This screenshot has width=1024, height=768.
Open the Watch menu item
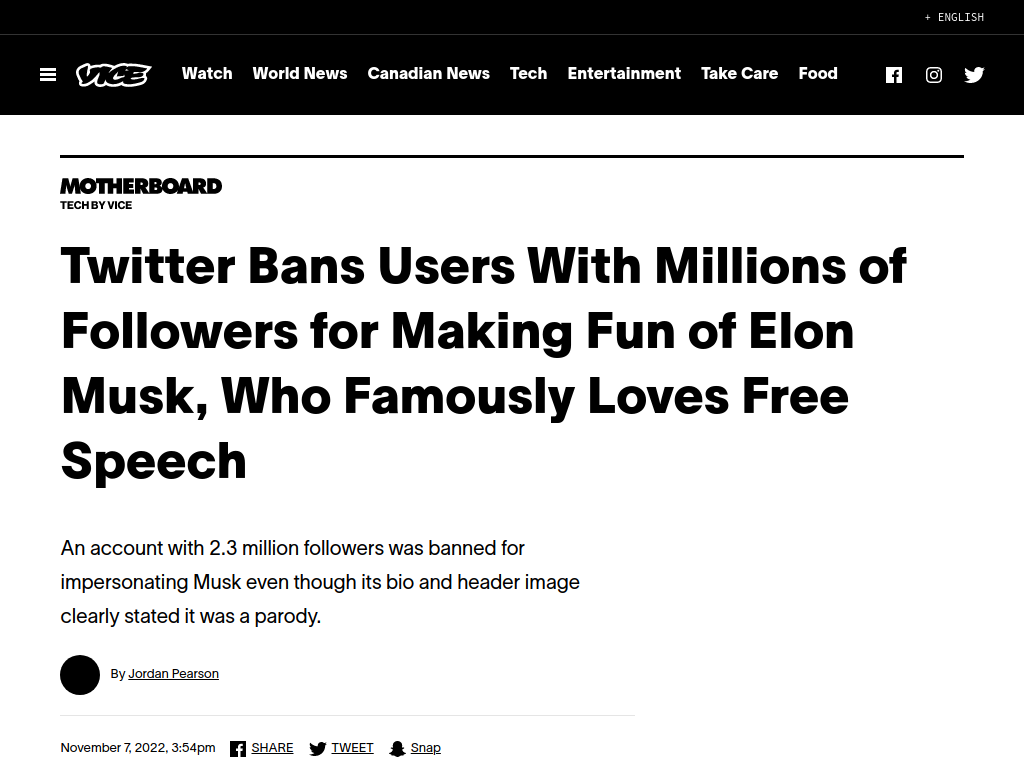[207, 73]
